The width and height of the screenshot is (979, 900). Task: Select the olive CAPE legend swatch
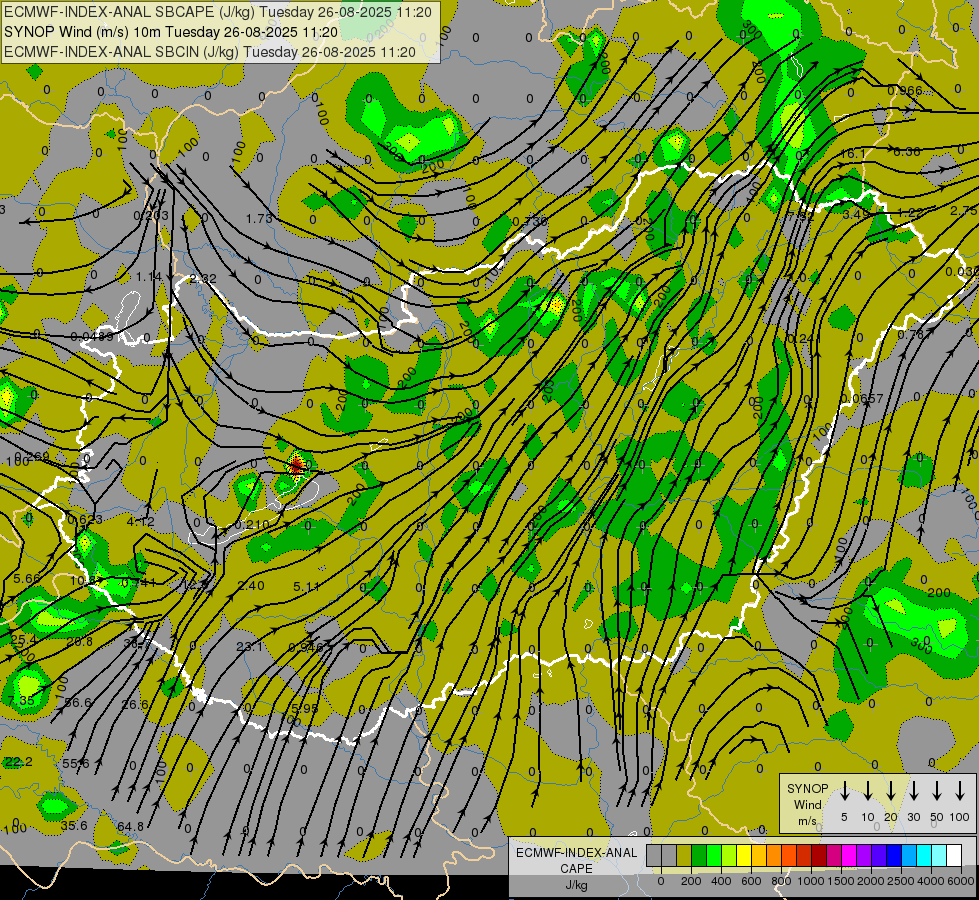684,855
